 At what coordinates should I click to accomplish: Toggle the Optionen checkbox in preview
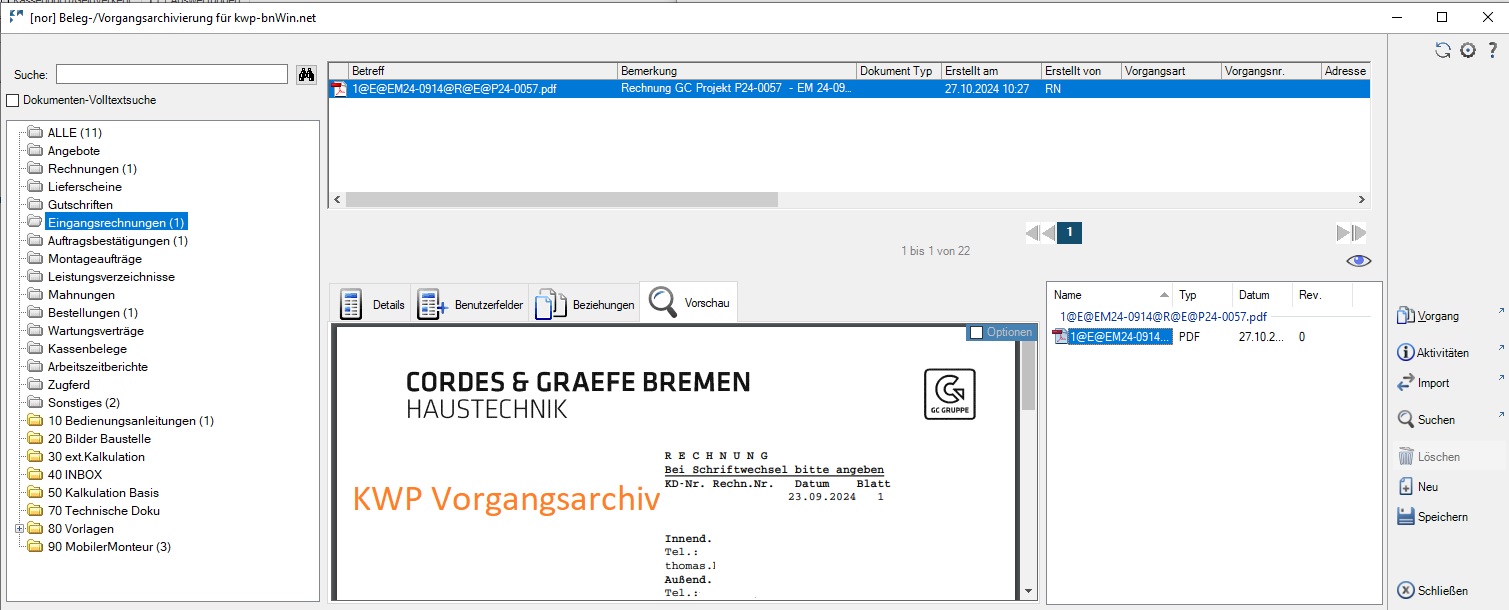click(976, 332)
